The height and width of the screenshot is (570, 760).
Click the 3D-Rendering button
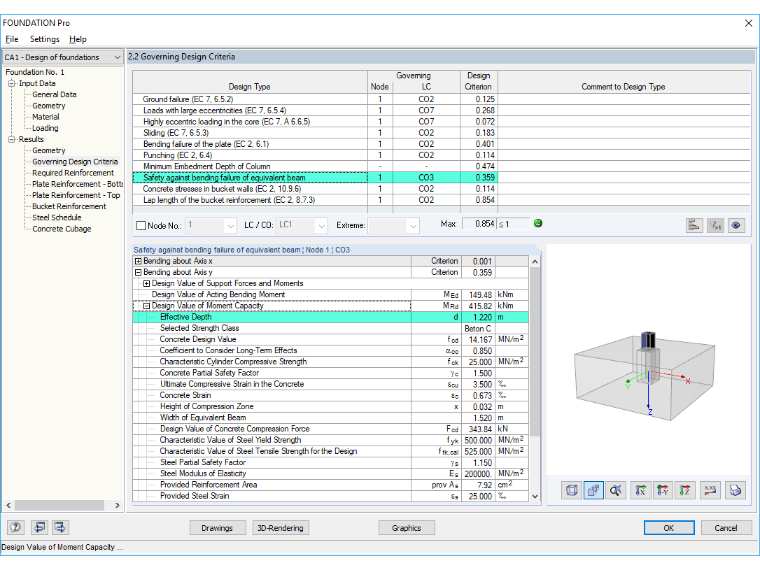280,528
